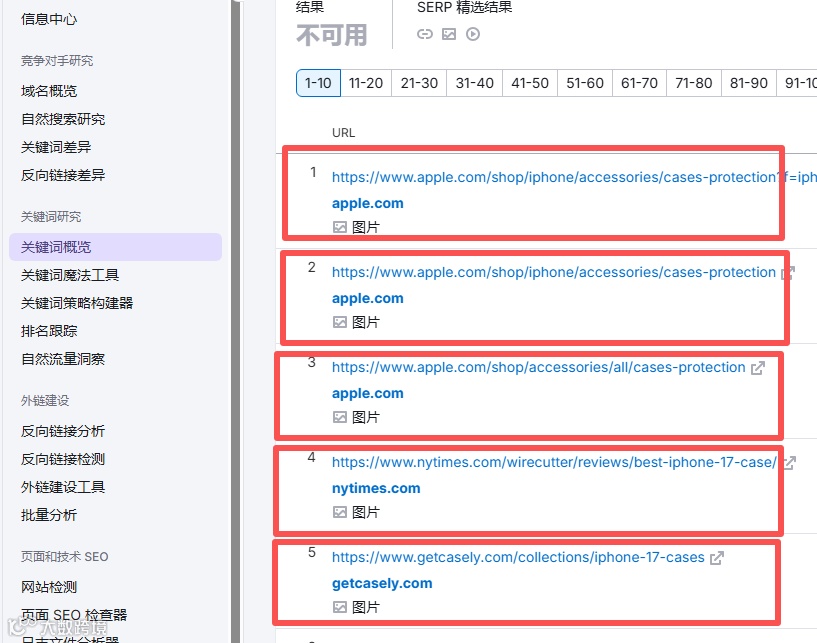This screenshot has height=643, width=817.
Task: Open external link icon for nytimes.com wirecutter URL
Action: (789, 463)
